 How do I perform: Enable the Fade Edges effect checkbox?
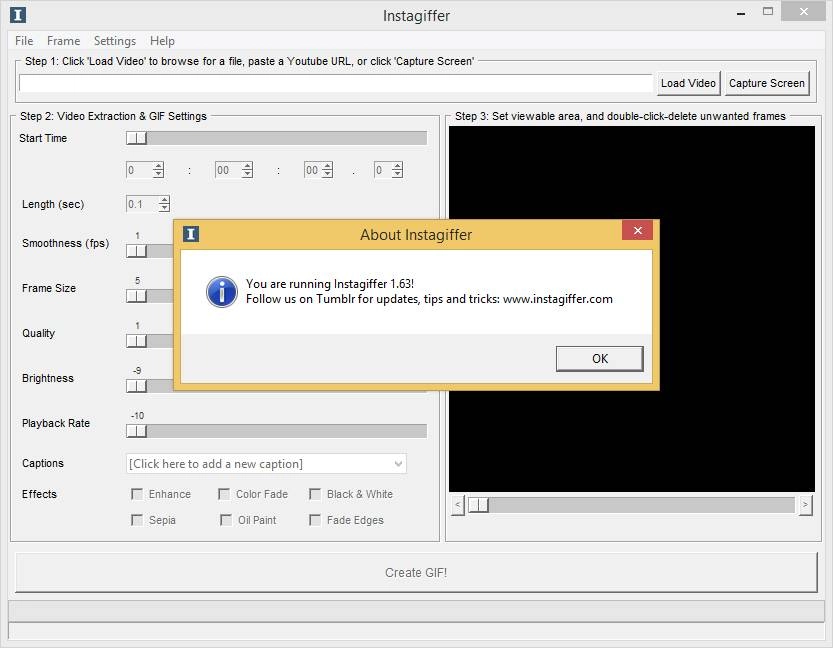pyautogui.click(x=315, y=520)
